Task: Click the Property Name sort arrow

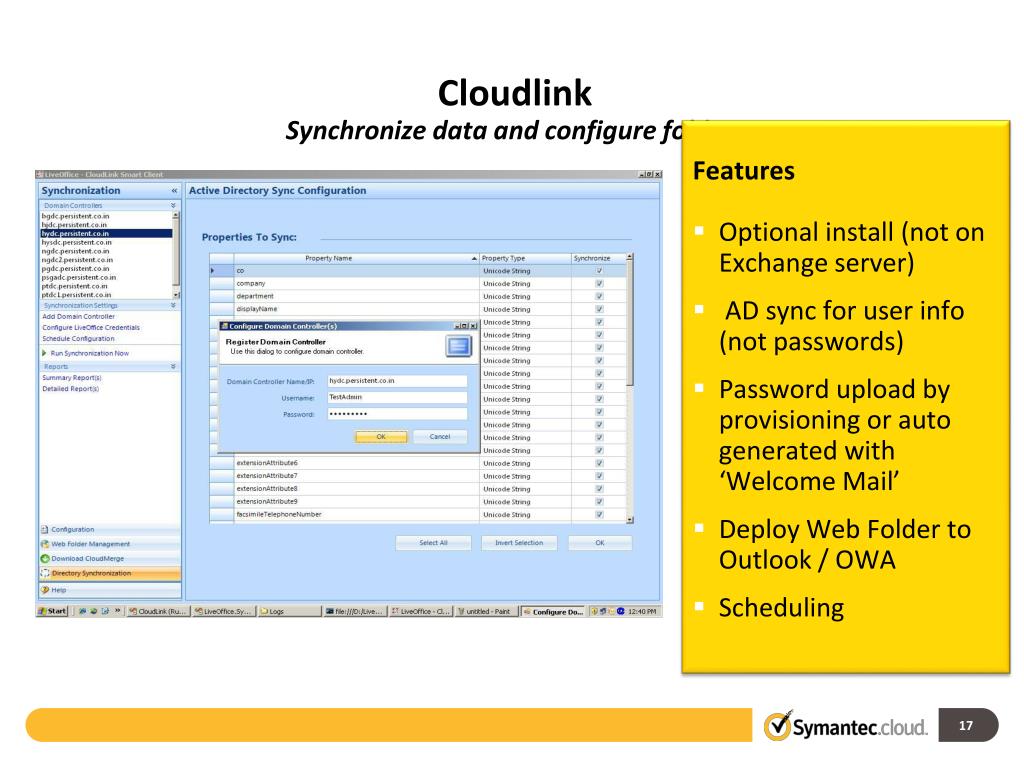Action: tap(474, 259)
